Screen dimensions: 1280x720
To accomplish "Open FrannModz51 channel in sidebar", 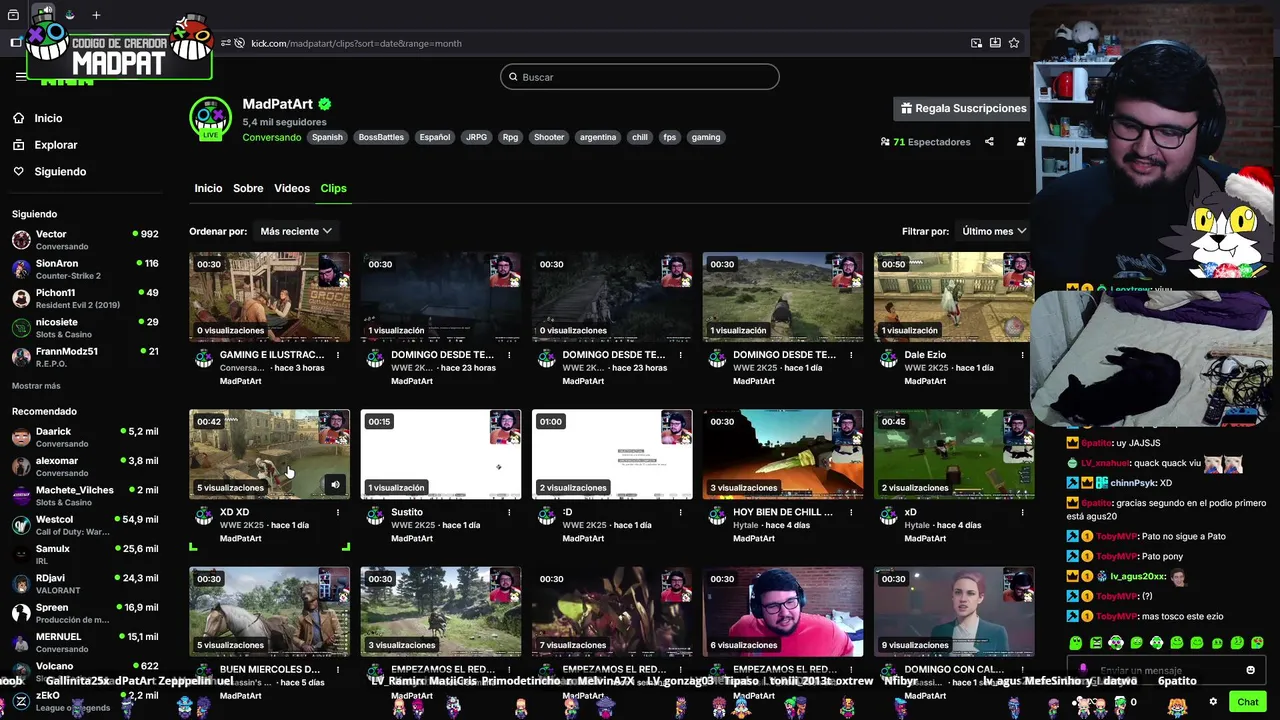I will [85, 357].
